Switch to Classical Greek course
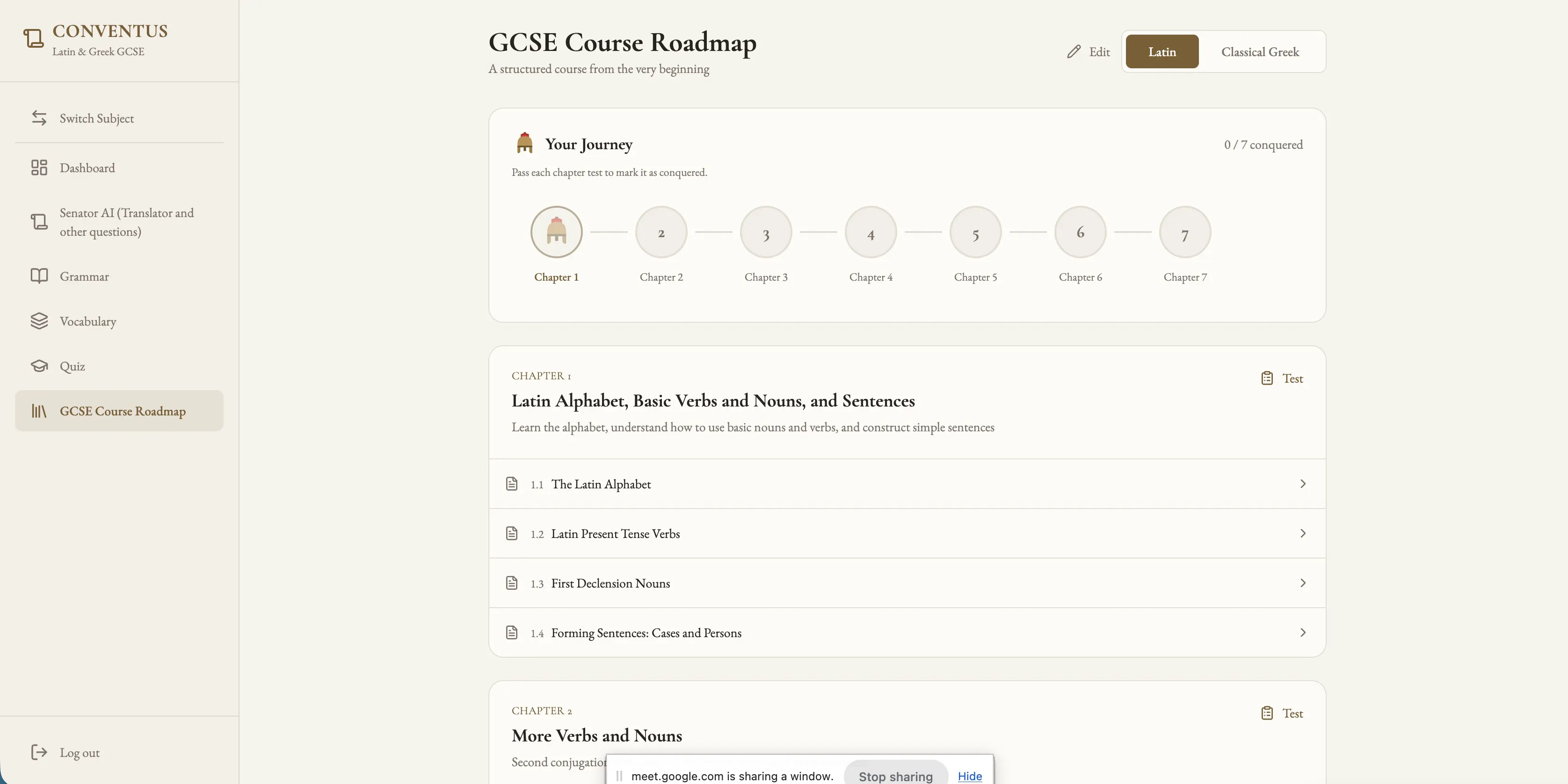This screenshot has height=784, width=1568. 1260,52
